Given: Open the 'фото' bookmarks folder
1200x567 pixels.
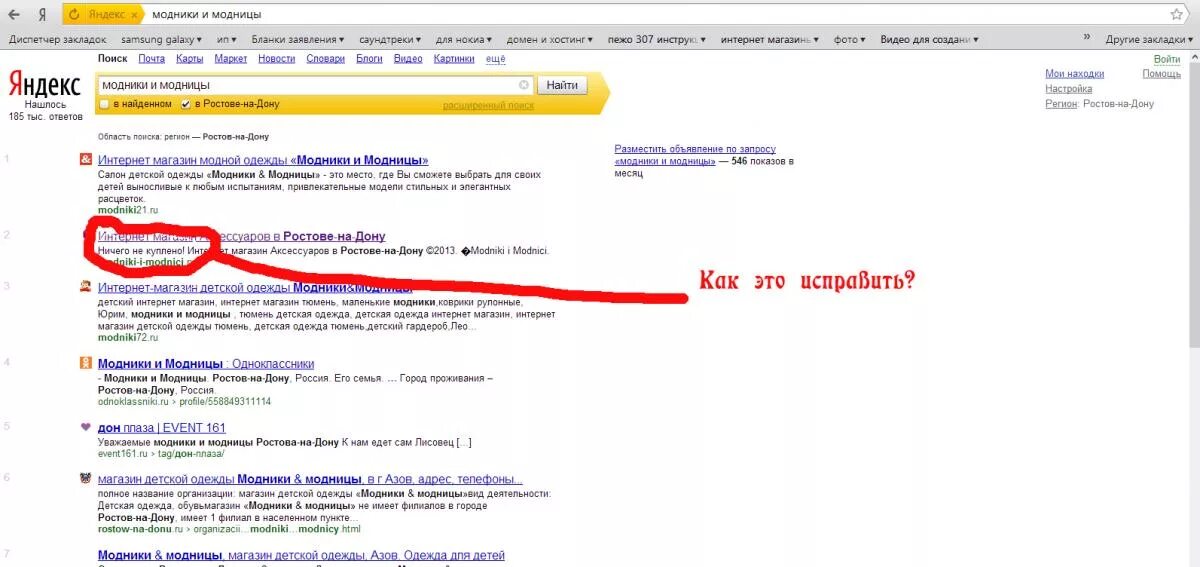Looking at the screenshot, I should [x=850, y=40].
